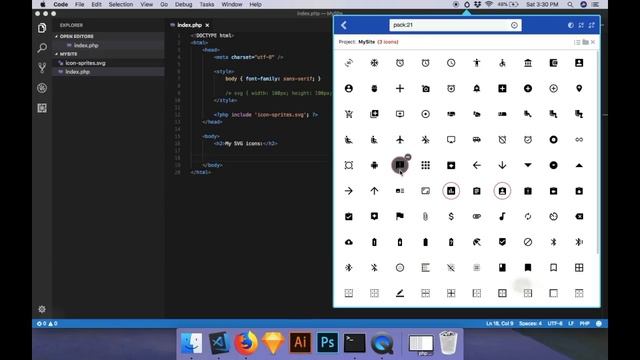Pick the wheelchair accessible icon
The height and width of the screenshot is (360, 640).
pyautogui.click(x=502, y=63)
